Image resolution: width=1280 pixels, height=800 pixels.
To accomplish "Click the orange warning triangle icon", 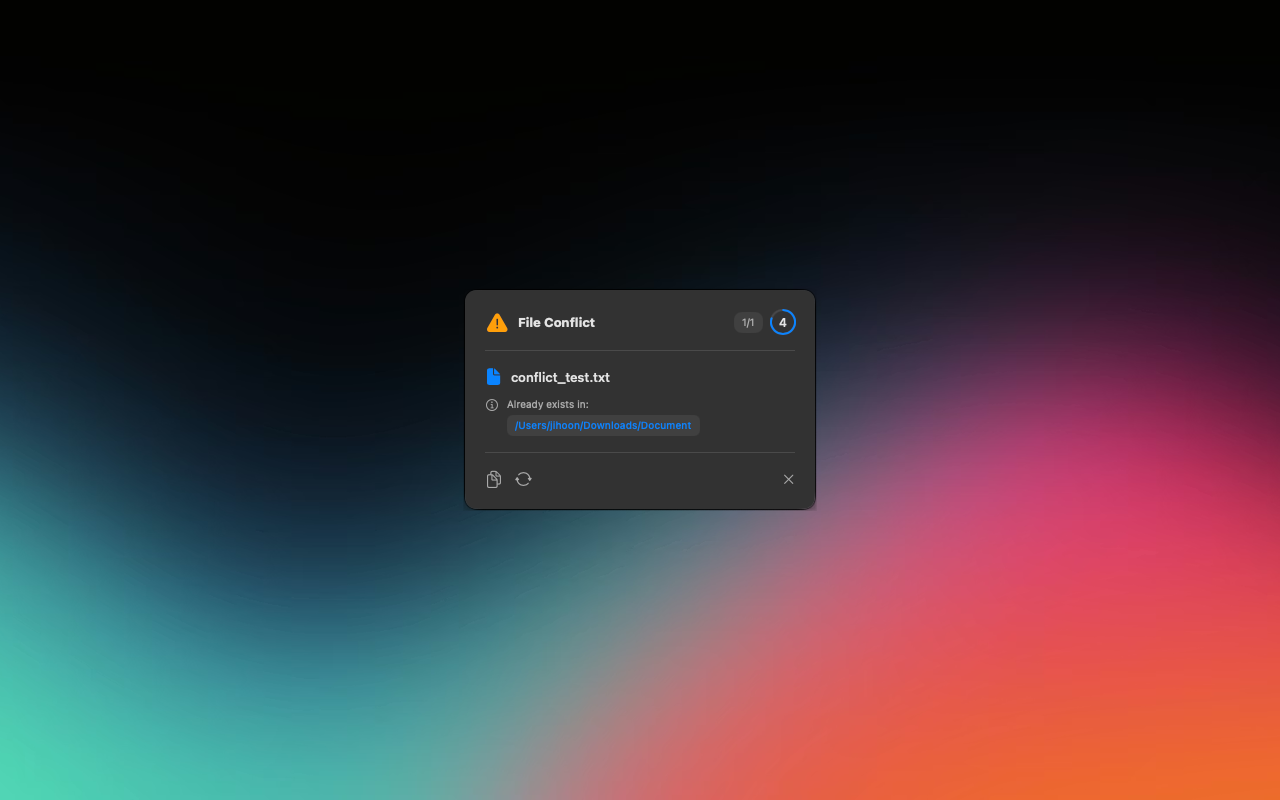I will [x=497, y=323].
